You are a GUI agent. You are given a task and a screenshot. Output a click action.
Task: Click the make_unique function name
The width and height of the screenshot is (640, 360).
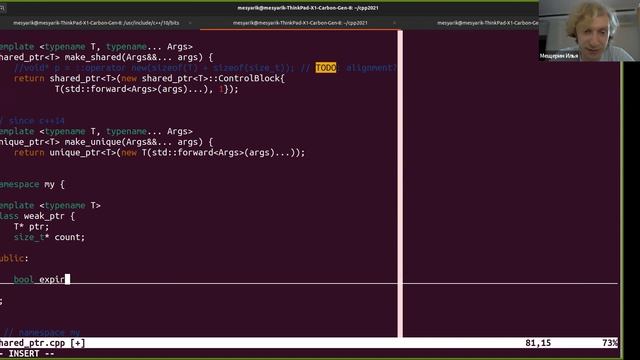(93, 142)
